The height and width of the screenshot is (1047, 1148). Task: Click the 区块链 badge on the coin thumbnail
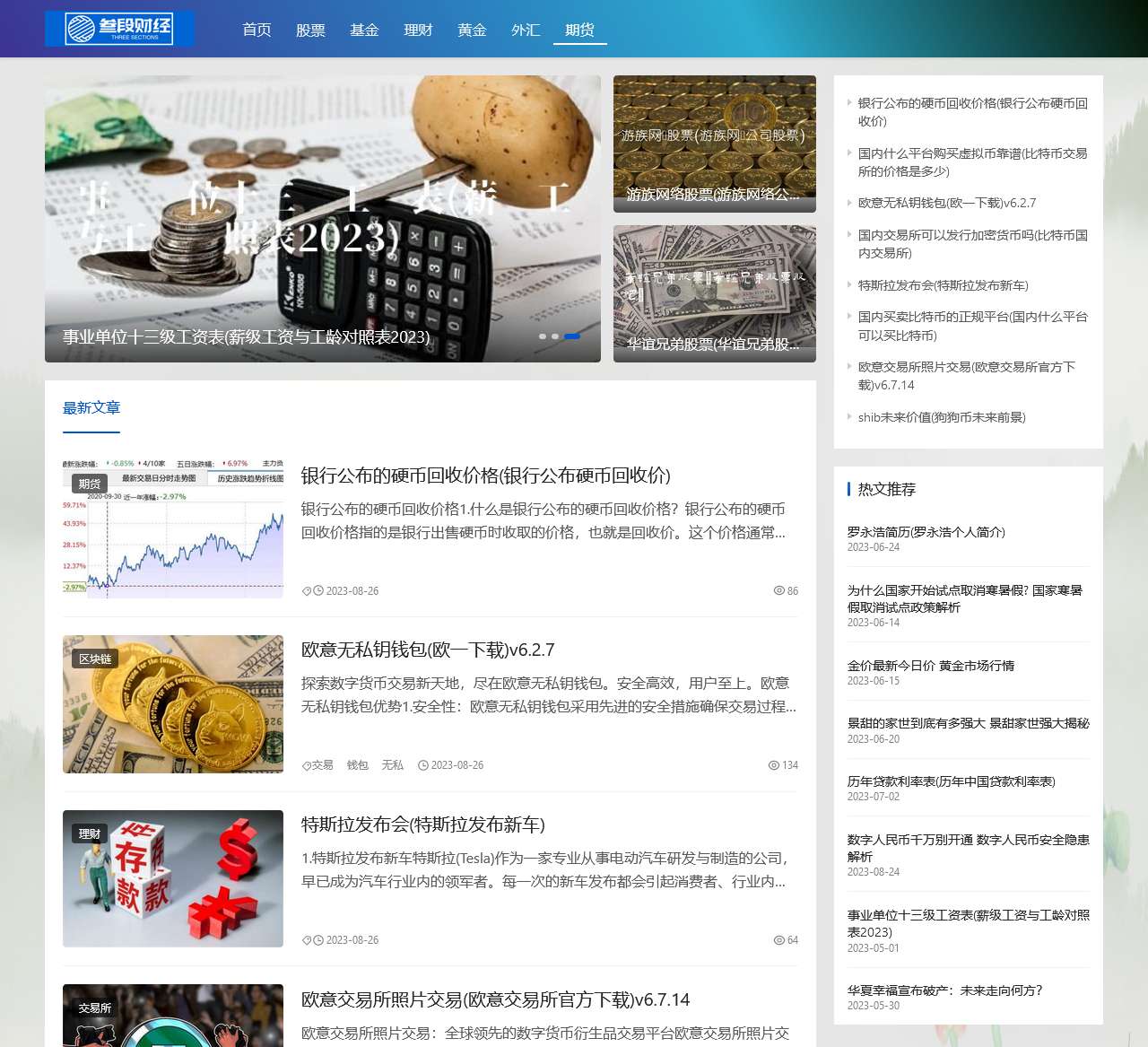pyautogui.click(x=95, y=659)
